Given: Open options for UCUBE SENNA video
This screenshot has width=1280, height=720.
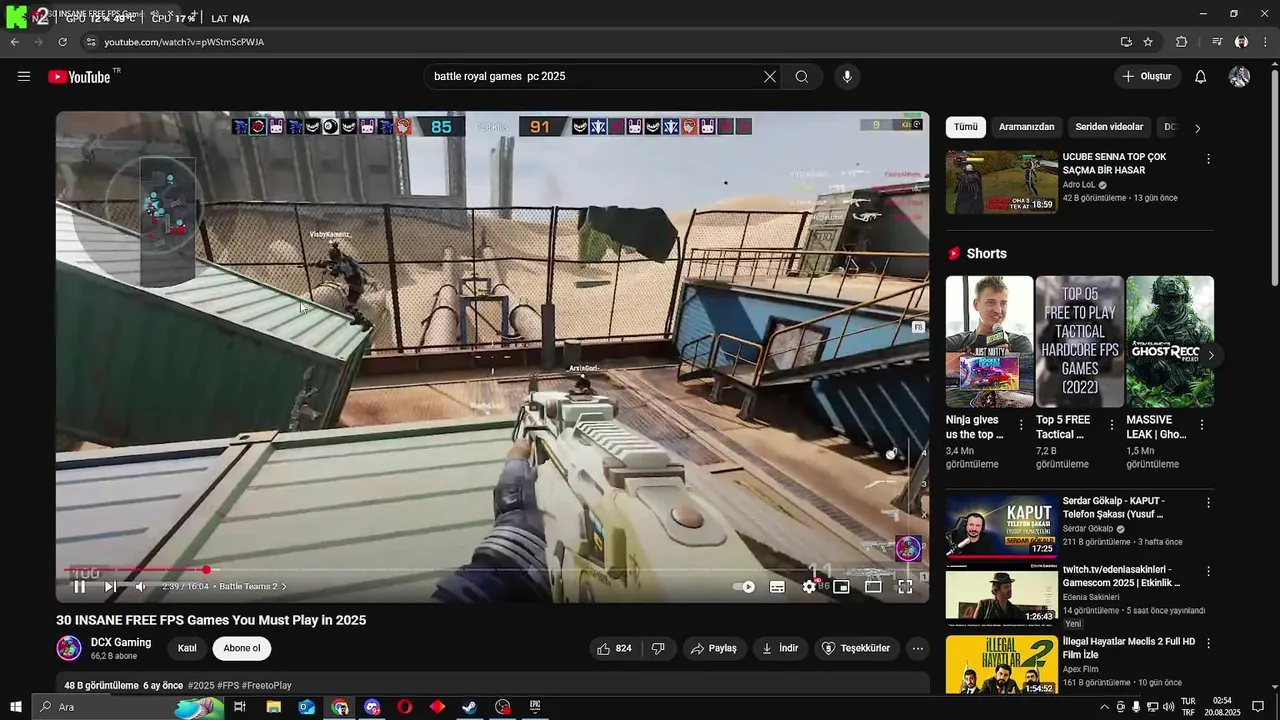Looking at the screenshot, I should (1208, 159).
